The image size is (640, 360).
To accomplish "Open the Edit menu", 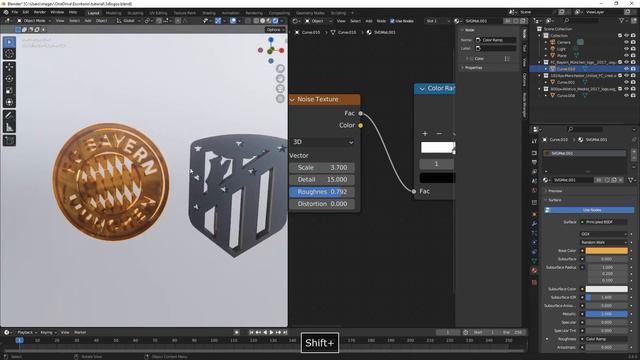I will [x=26, y=12].
